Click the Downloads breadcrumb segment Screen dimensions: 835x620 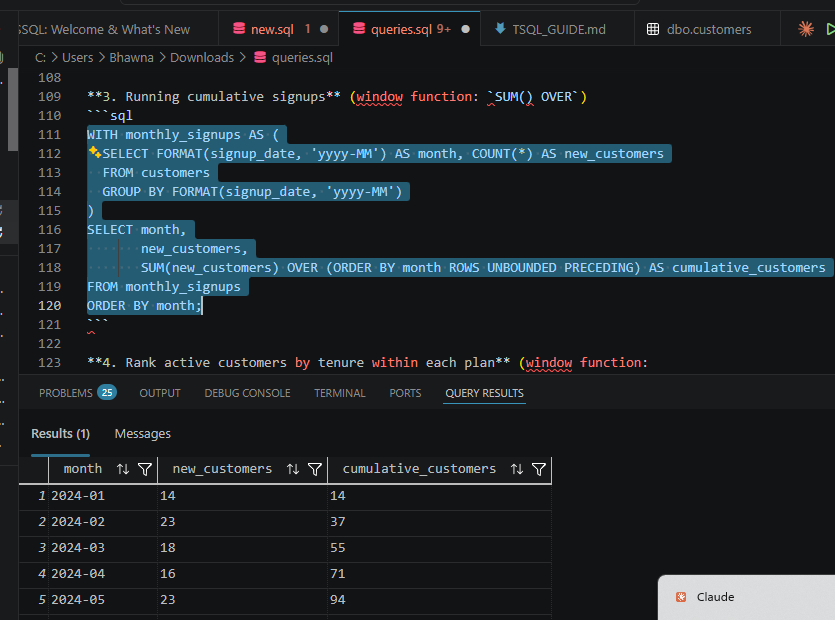[x=202, y=58]
